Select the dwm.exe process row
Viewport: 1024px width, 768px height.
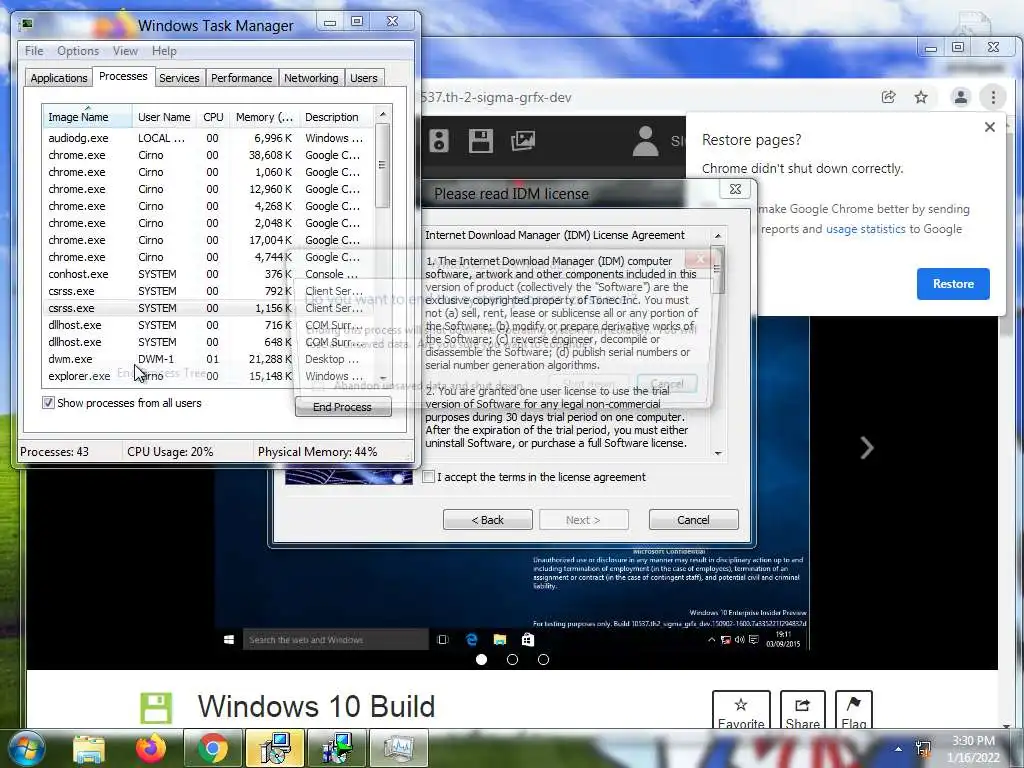tap(208, 359)
